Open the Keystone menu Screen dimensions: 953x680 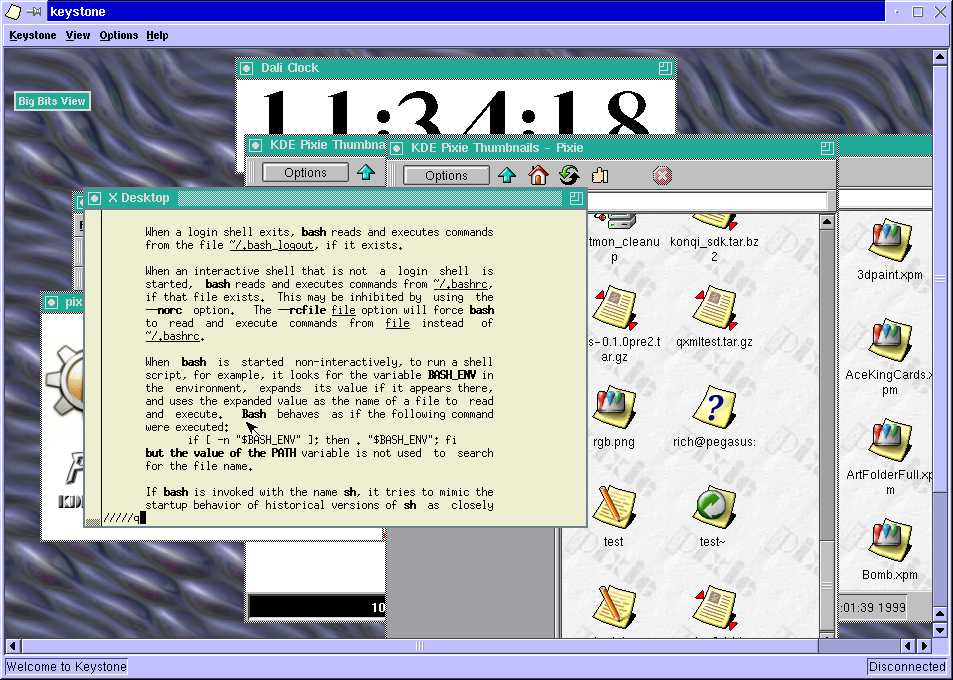pyautogui.click(x=33, y=35)
